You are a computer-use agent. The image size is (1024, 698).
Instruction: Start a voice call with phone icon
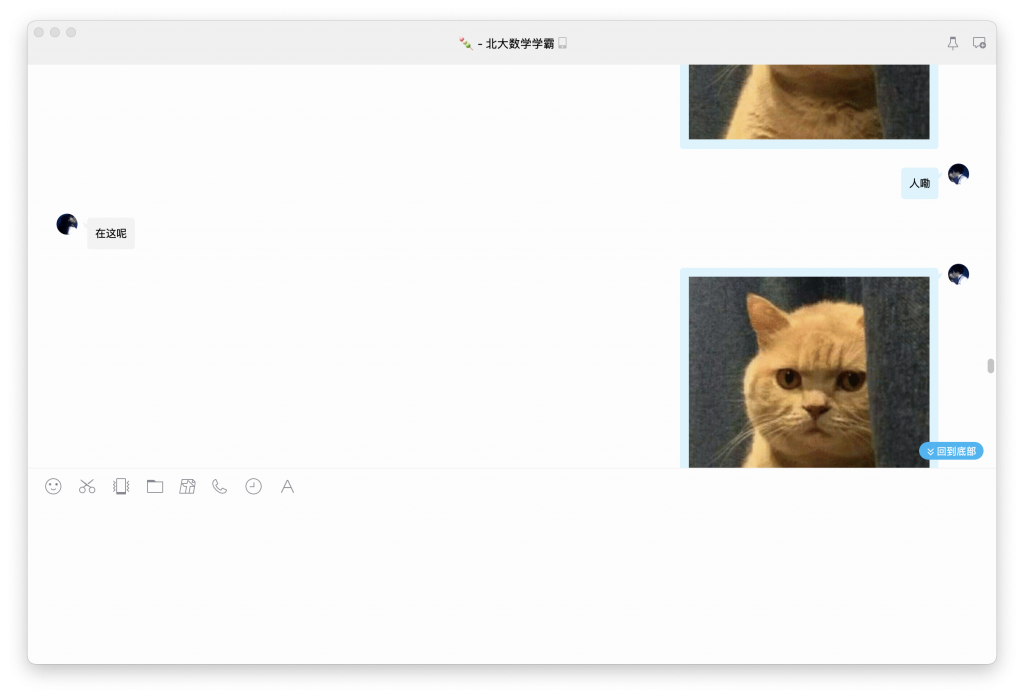pos(220,486)
